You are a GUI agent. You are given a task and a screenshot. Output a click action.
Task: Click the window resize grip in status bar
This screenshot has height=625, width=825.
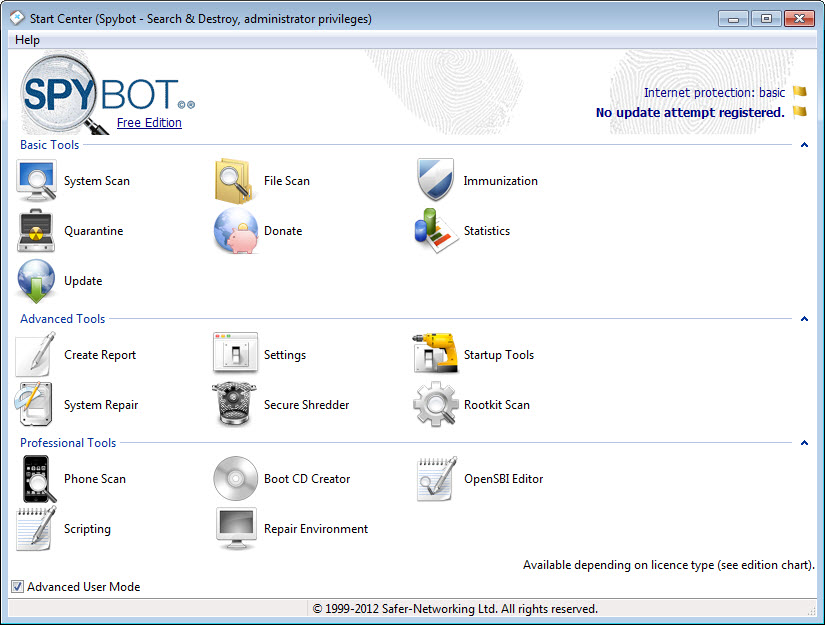pos(811,610)
